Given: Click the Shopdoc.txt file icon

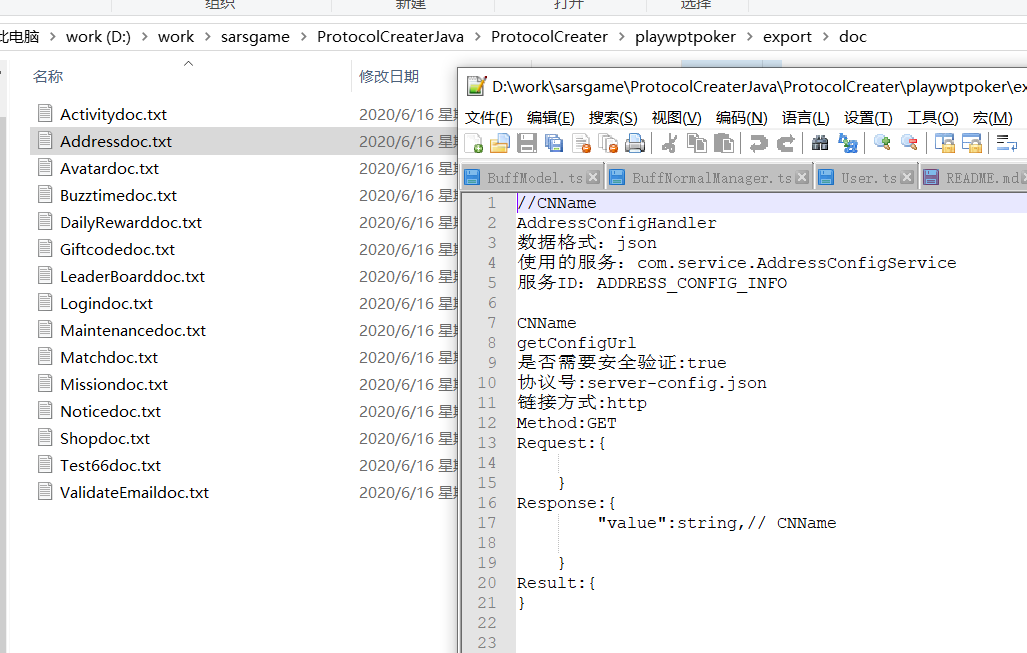Looking at the screenshot, I should click(x=45, y=437).
